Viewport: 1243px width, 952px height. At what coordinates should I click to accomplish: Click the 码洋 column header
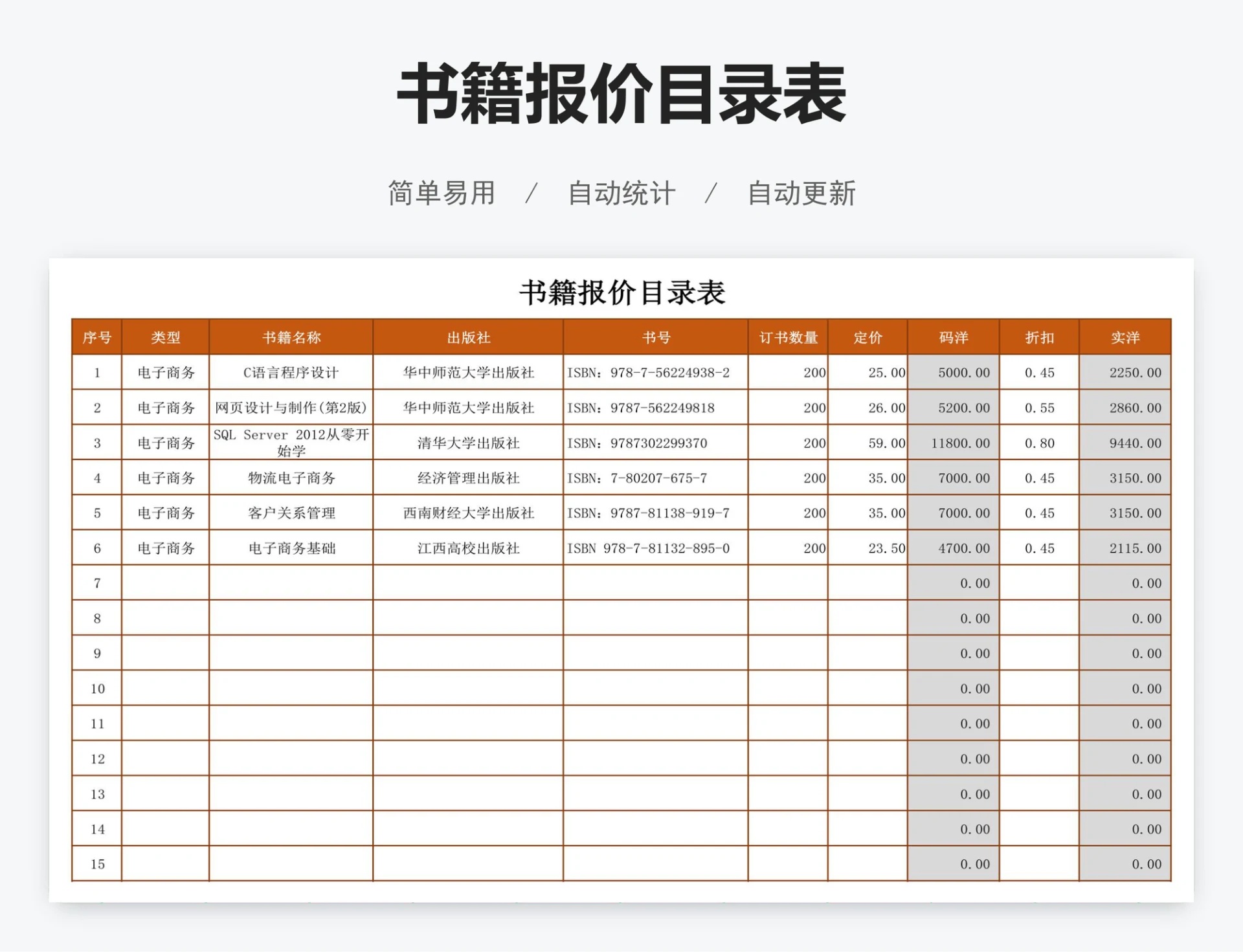953,337
